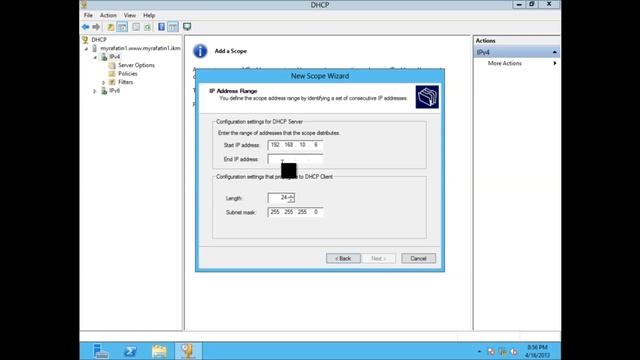Select Policies in tree
640x360 pixels.
point(127,73)
